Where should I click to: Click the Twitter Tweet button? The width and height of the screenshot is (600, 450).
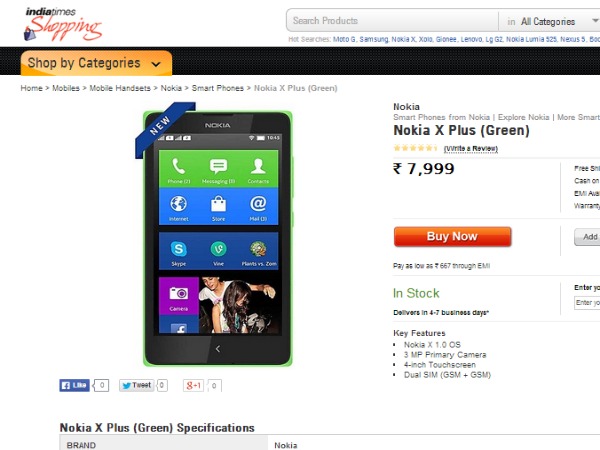click(136, 385)
